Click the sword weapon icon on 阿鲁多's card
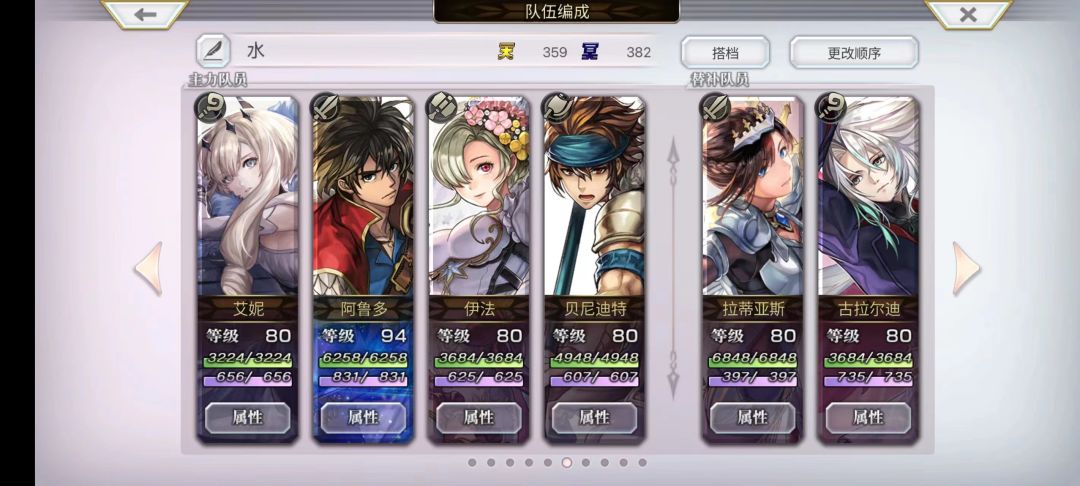The image size is (1080, 486). coord(324,107)
